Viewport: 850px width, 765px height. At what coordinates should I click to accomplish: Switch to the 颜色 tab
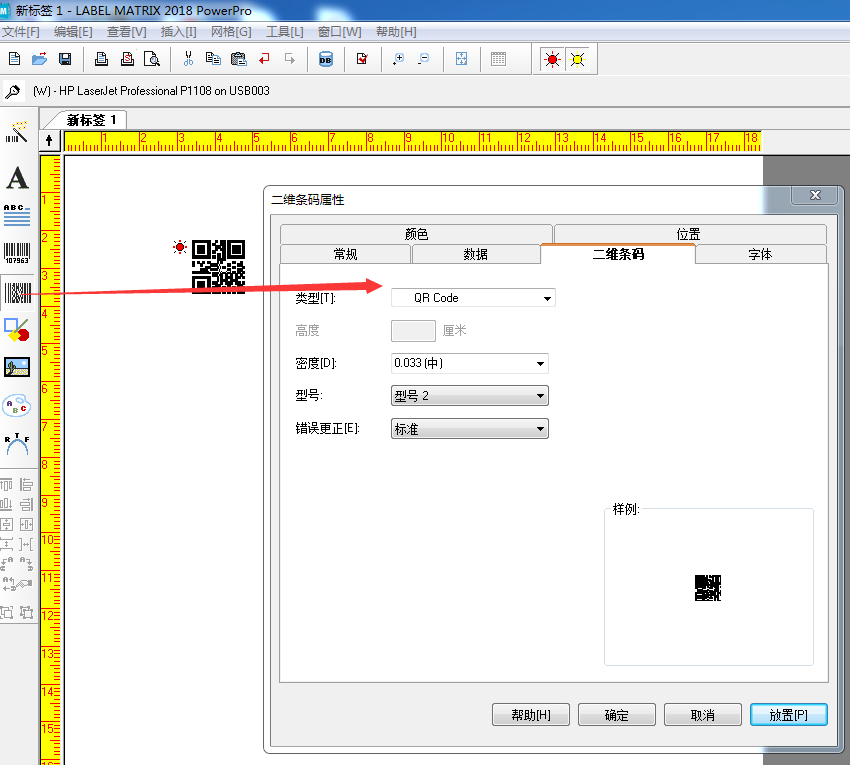(416, 234)
